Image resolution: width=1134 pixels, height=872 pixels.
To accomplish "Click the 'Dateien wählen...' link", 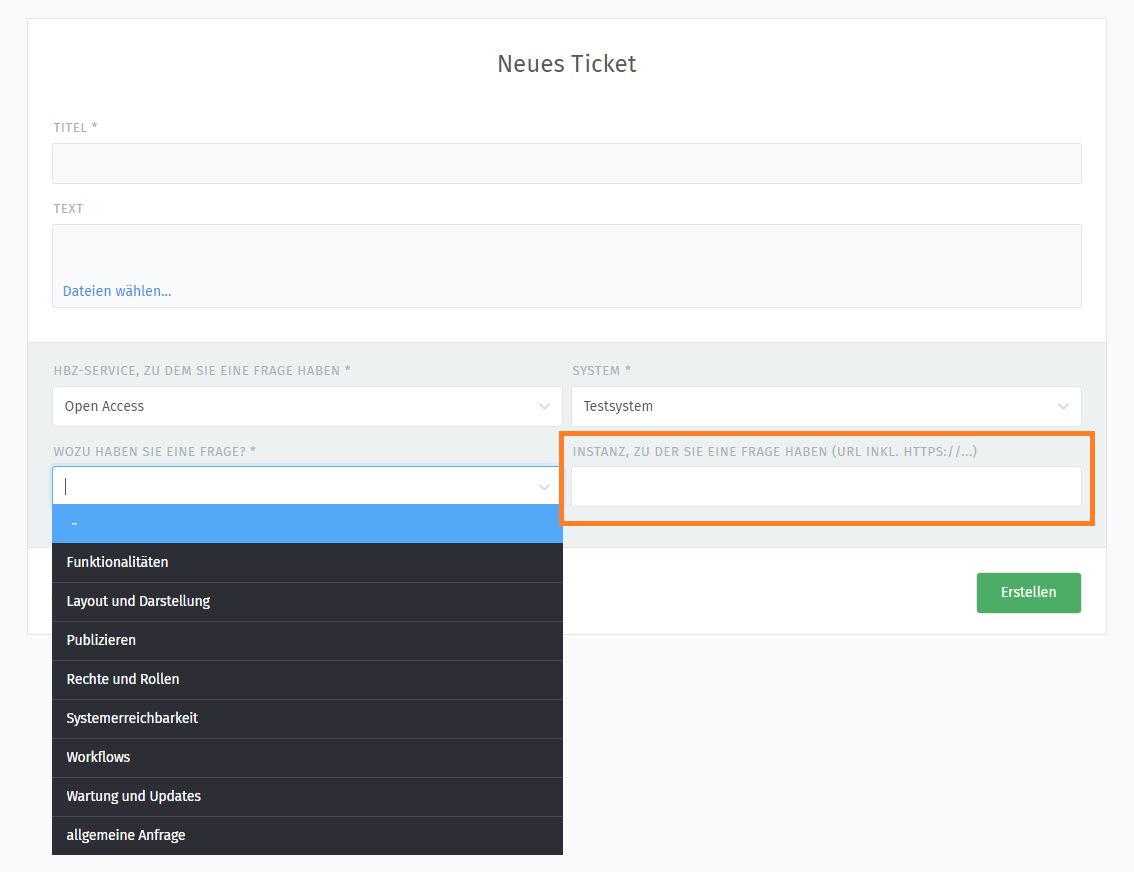I will tap(117, 291).
